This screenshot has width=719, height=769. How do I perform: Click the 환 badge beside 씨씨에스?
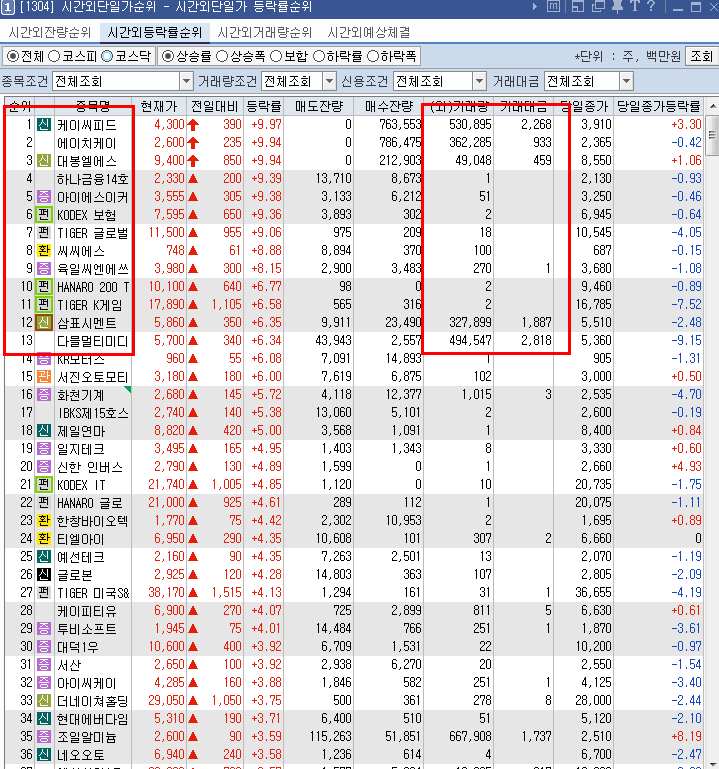click(x=44, y=251)
